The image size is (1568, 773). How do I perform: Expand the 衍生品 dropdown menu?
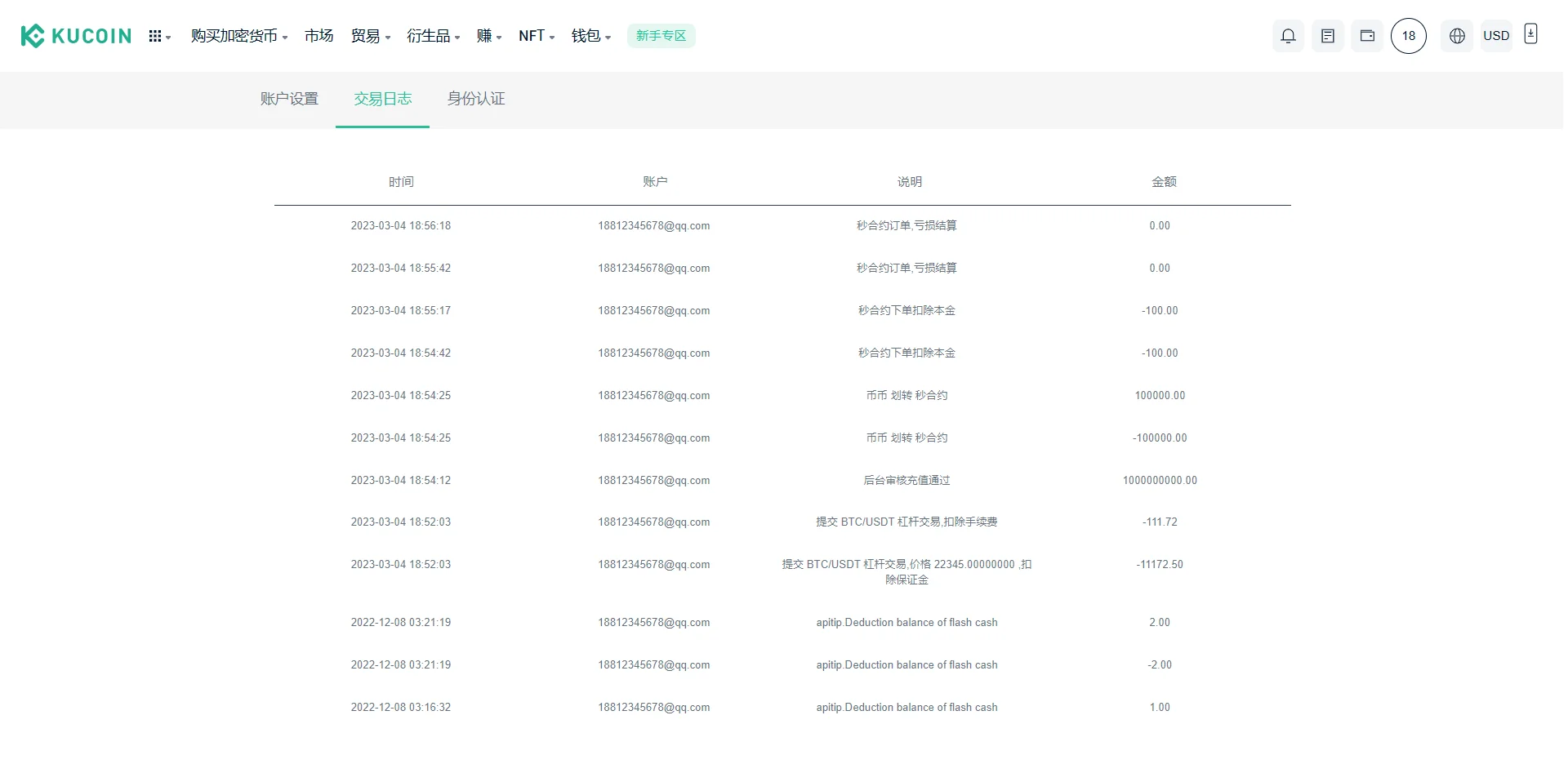click(433, 36)
